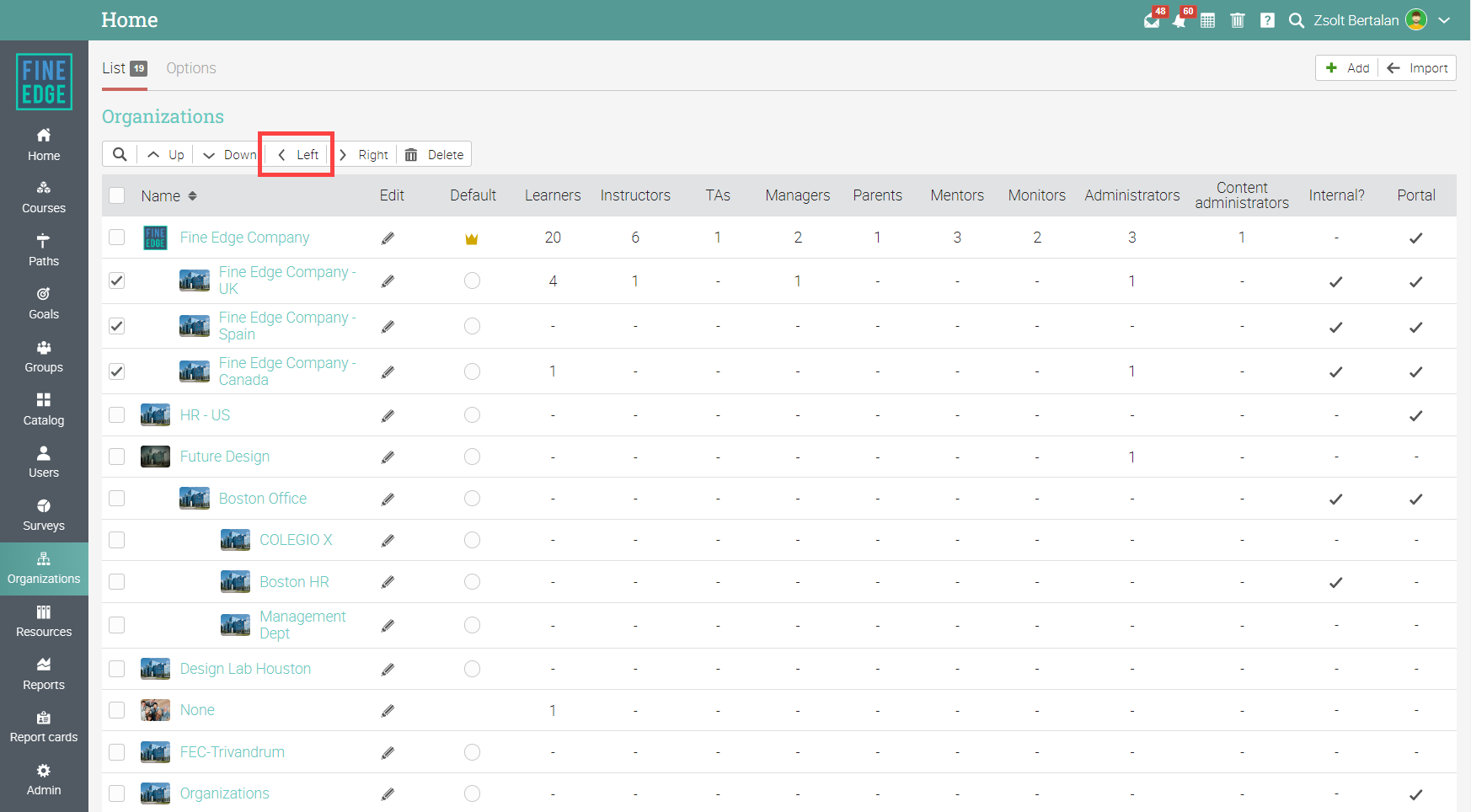The image size is (1471, 812).
Task: Open Users from the sidebar
Action: [x=44, y=462]
